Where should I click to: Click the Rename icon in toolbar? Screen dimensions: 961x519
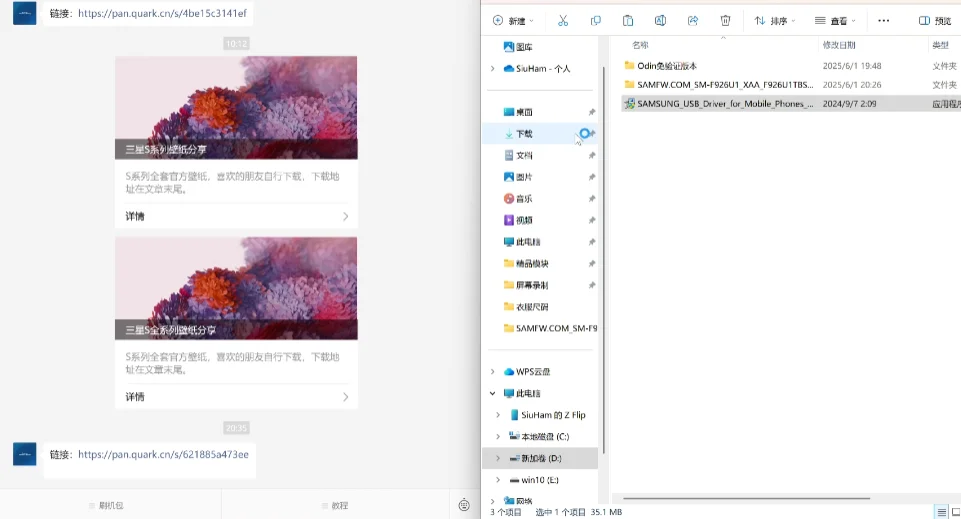point(660,21)
